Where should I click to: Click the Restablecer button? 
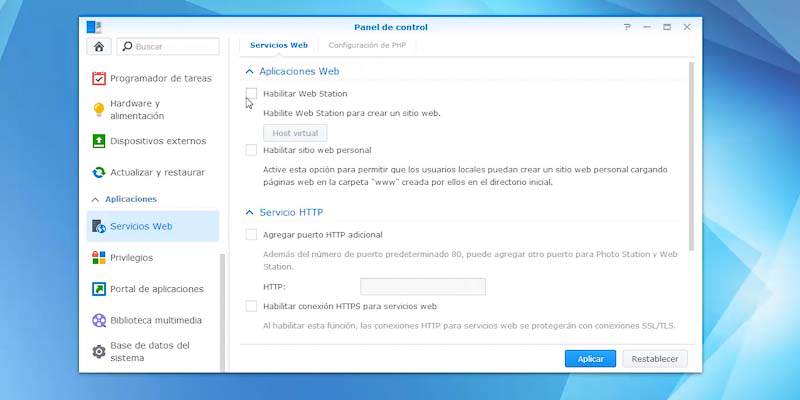pyautogui.click(x=655, y=359)
